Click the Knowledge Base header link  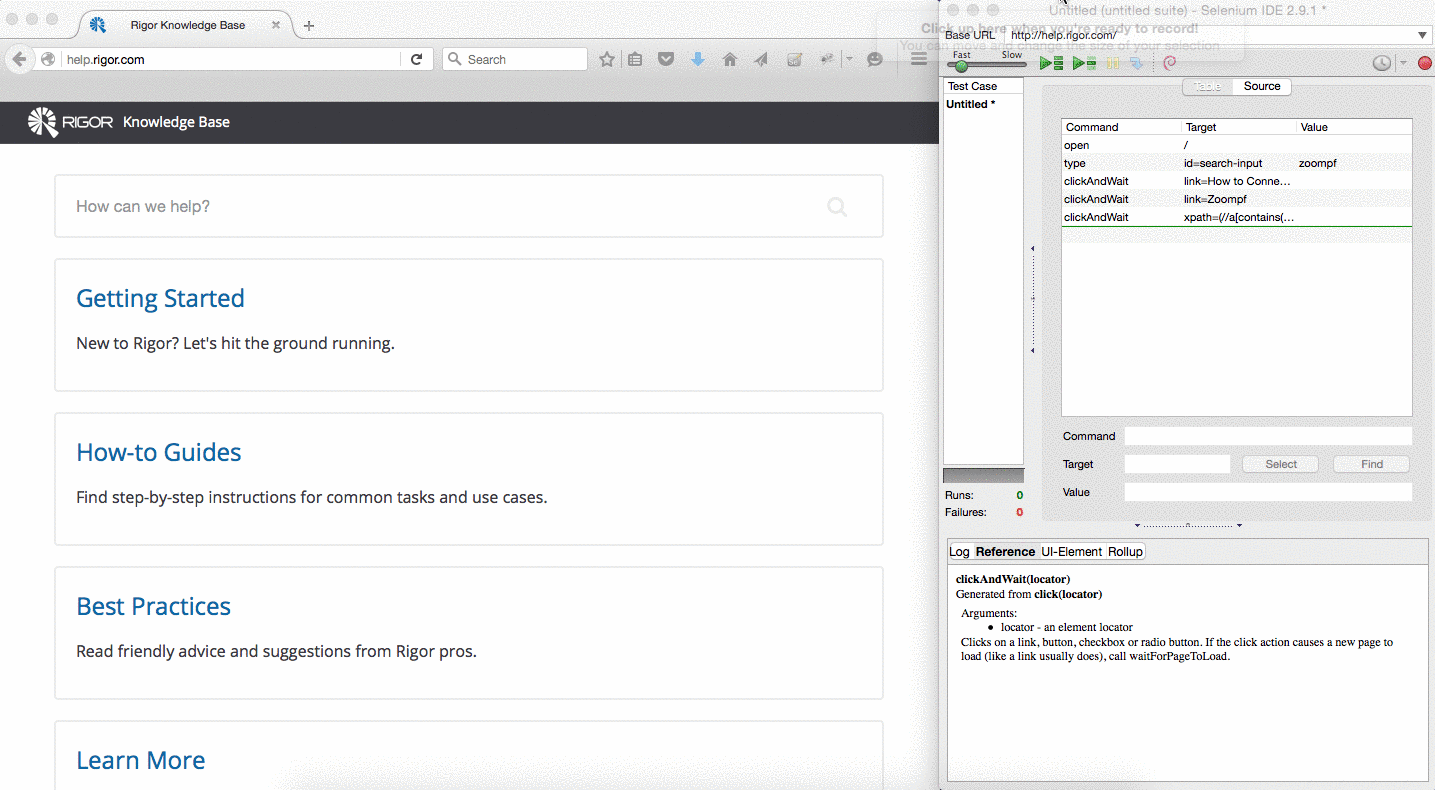point(176,122)
